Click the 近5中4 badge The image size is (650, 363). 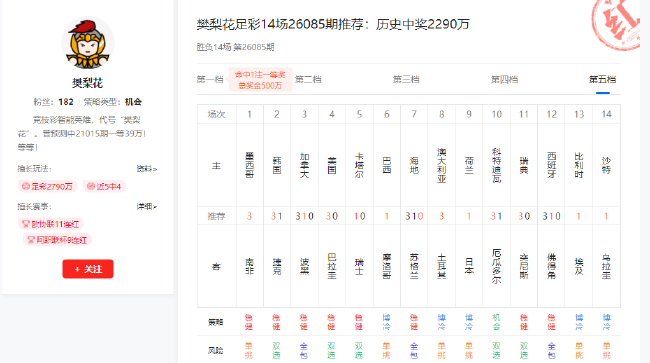tap(104, 186)
